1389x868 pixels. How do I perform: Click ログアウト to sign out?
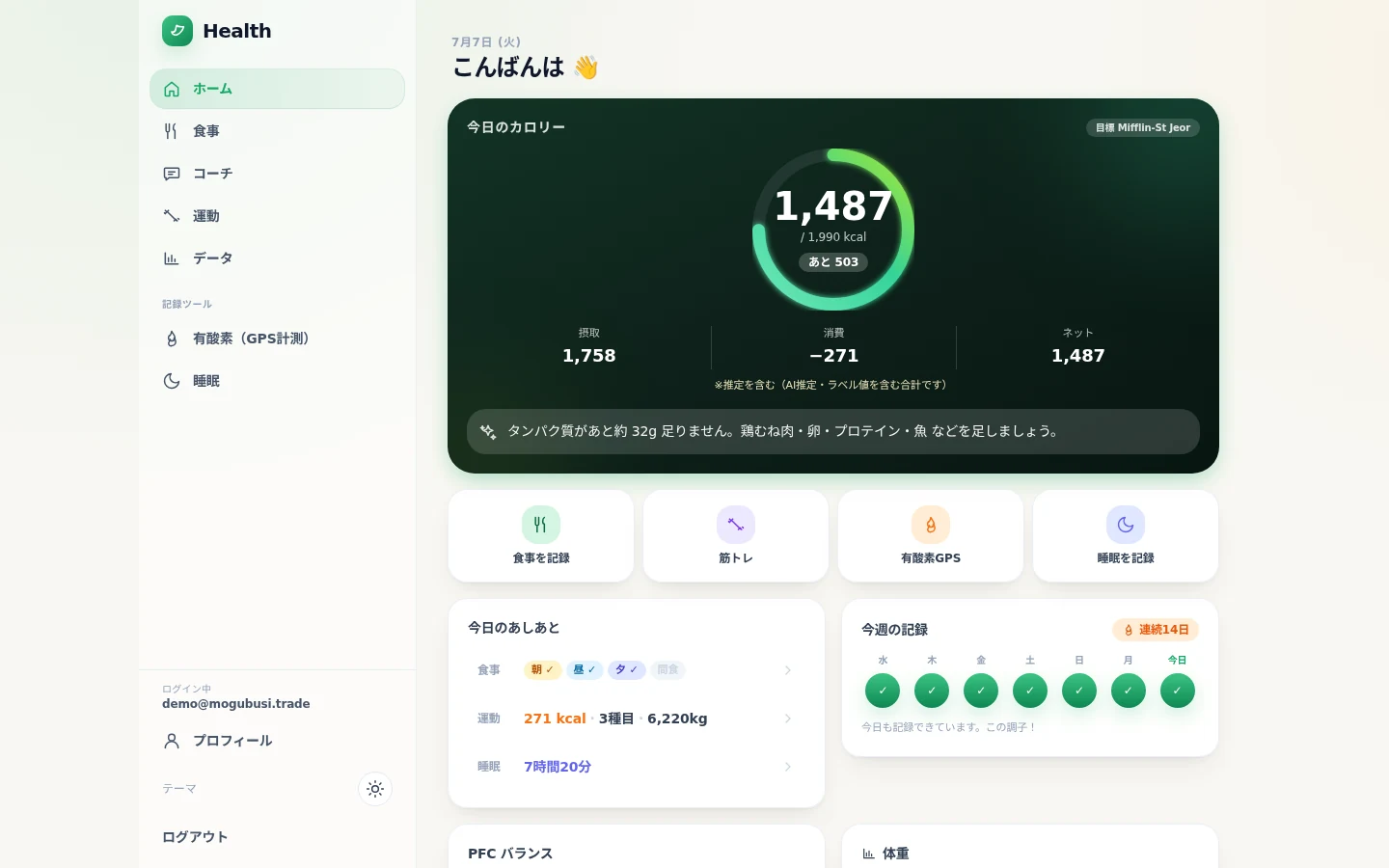click(x=195, y=837)
